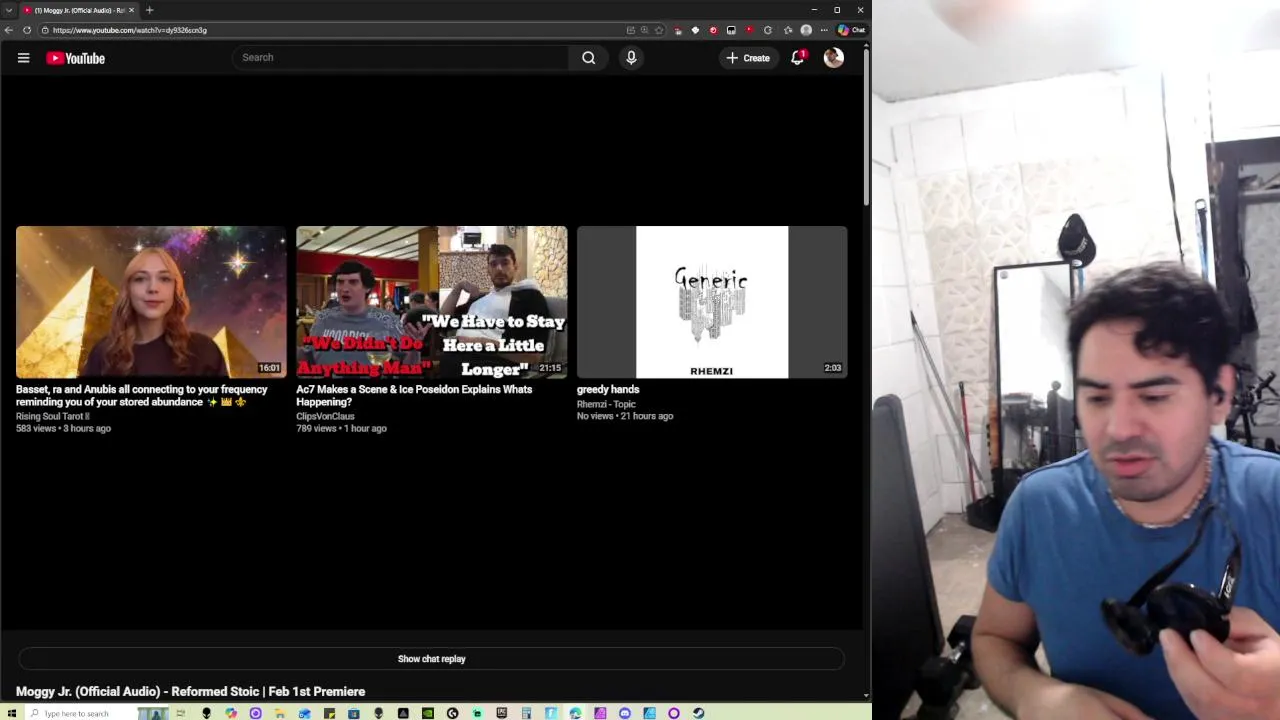Click the 'Basset, ra and Anubis' video title
The width and height of the screenshot is (1280, 720).
point(141,395)
